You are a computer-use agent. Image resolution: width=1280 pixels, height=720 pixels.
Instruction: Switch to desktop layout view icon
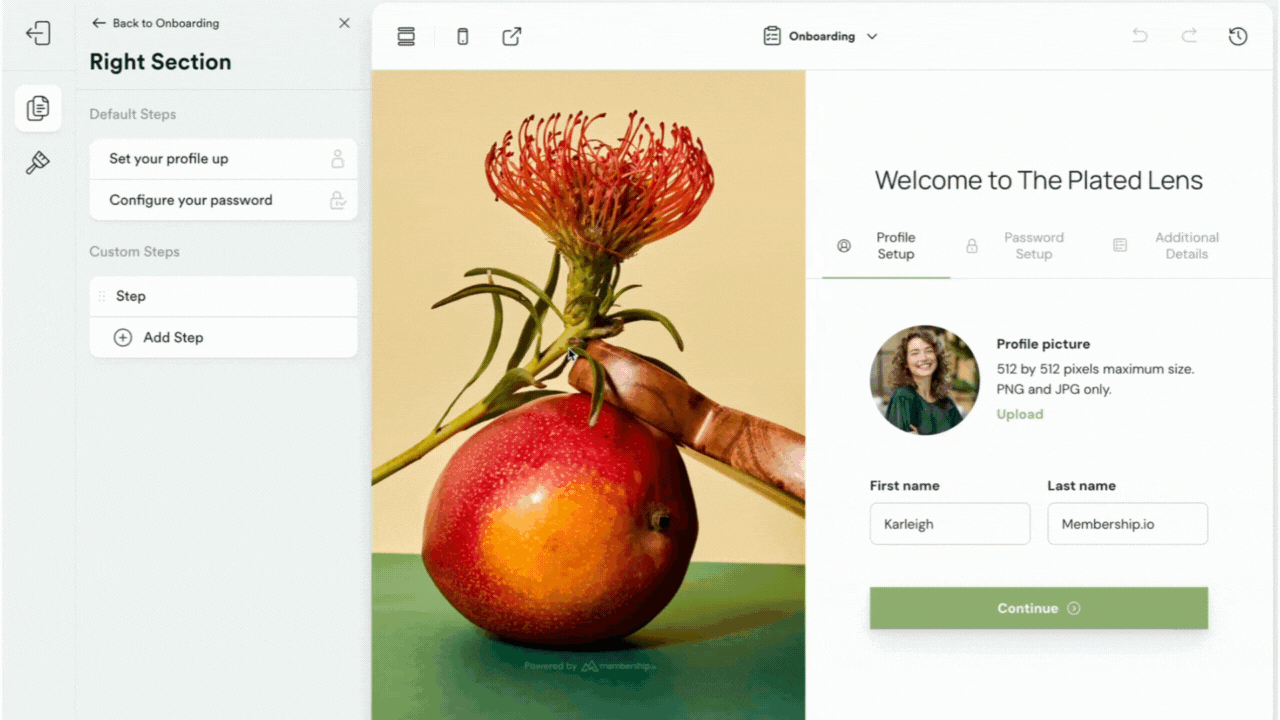[406, 37]
